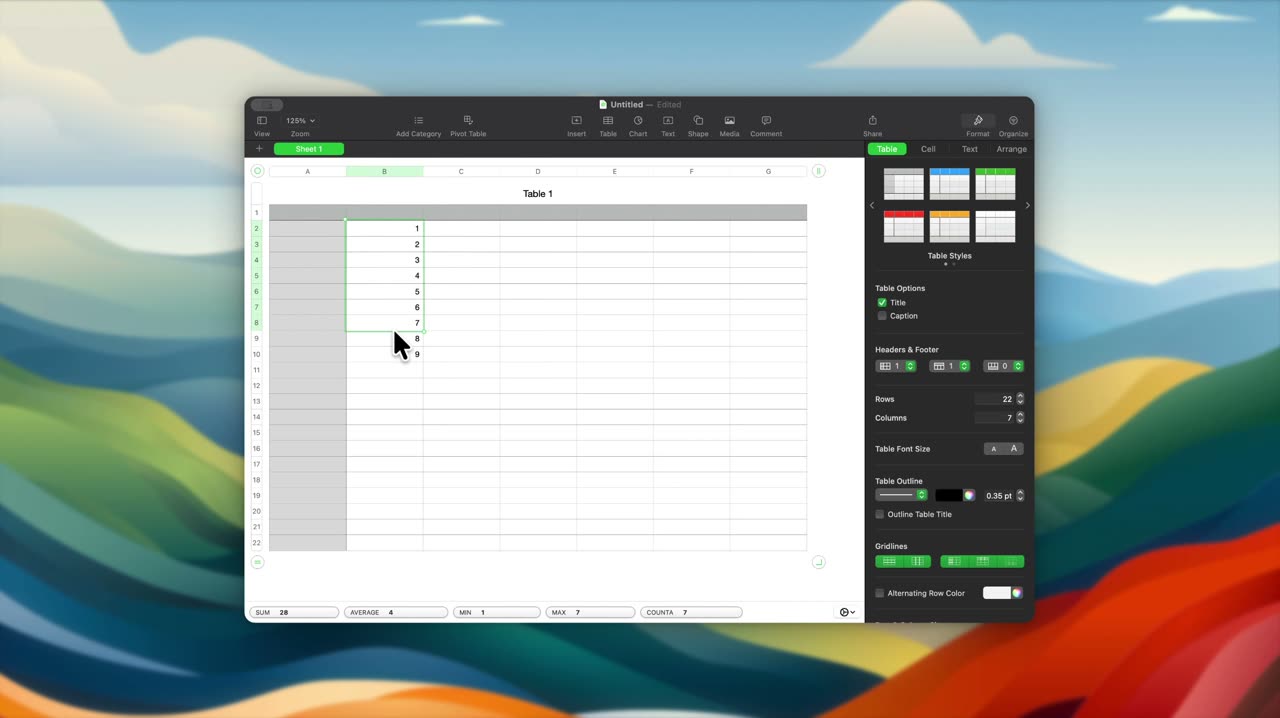Insert a Shape from toolbar

(698, 121)
